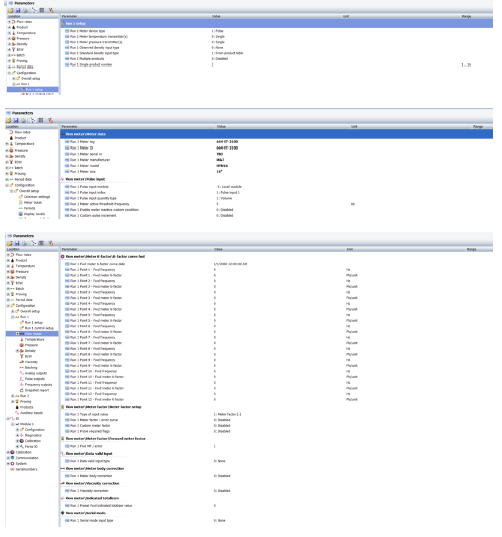Select the Batching item under Run 1
The height and width of the screenshot is (537, 502).
pos(31,367)
